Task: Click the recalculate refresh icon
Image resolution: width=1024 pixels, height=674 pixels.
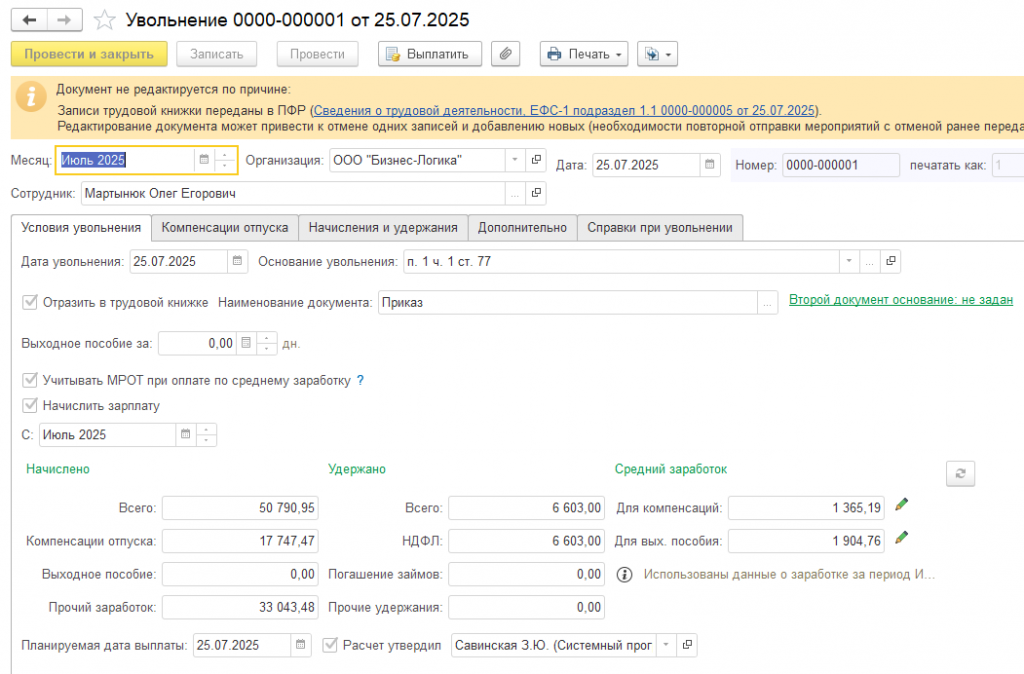Action: pos(960,473)
